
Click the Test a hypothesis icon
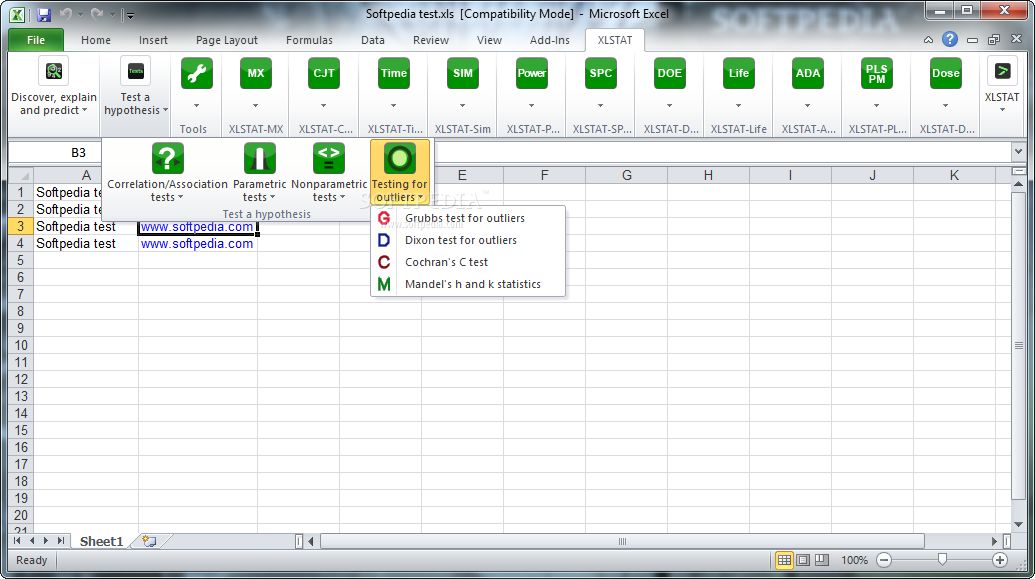coord(135,71)
